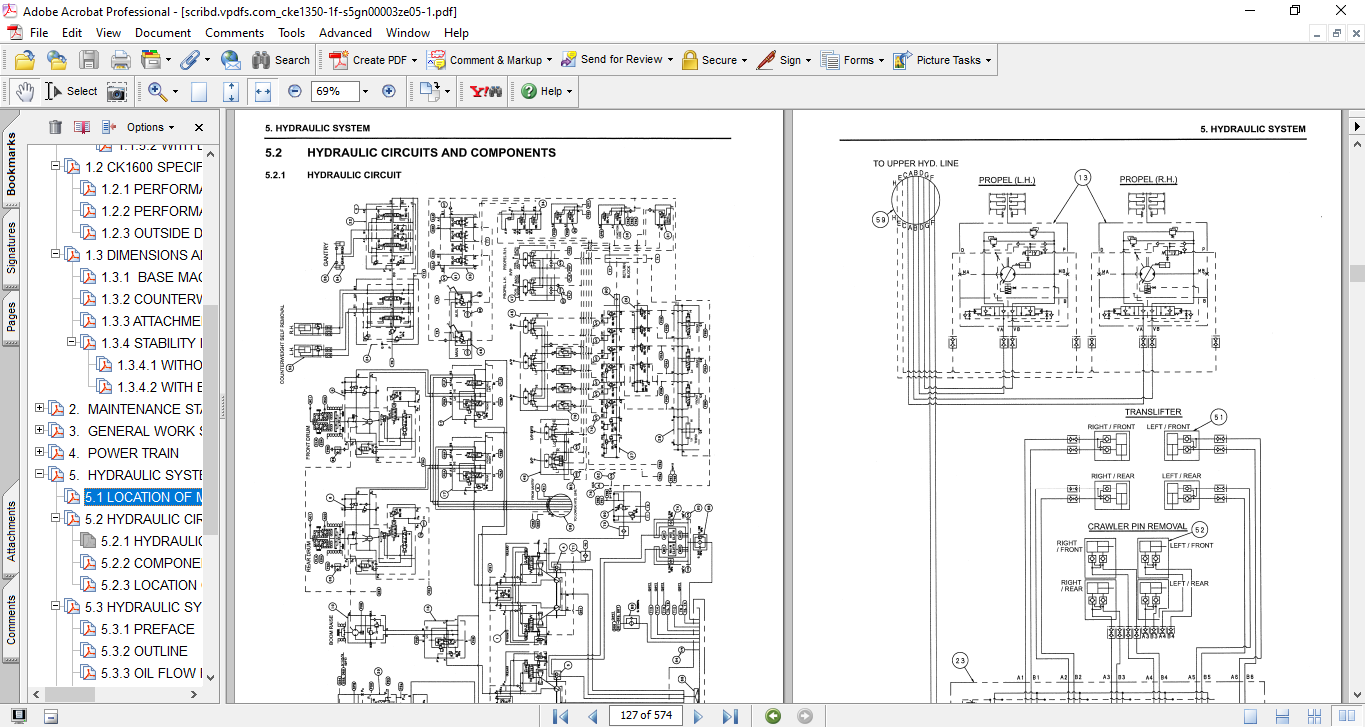
Task: Switch to single page layout
Action: [1250, 716]
